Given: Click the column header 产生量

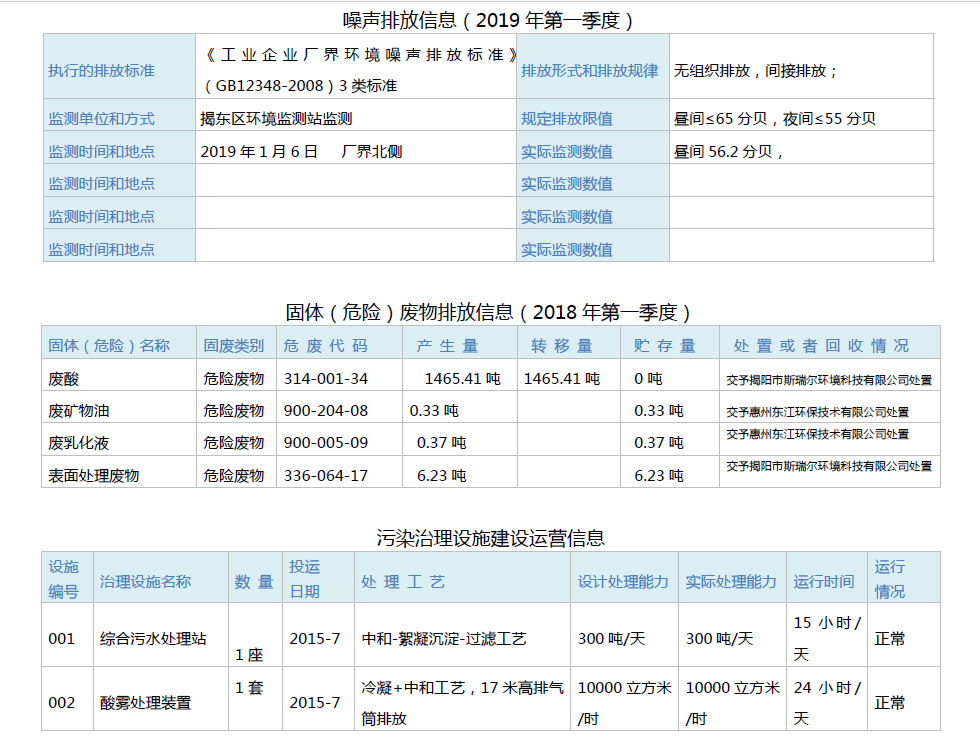Looking at the screenshot, I should click(x=448, y=346).
